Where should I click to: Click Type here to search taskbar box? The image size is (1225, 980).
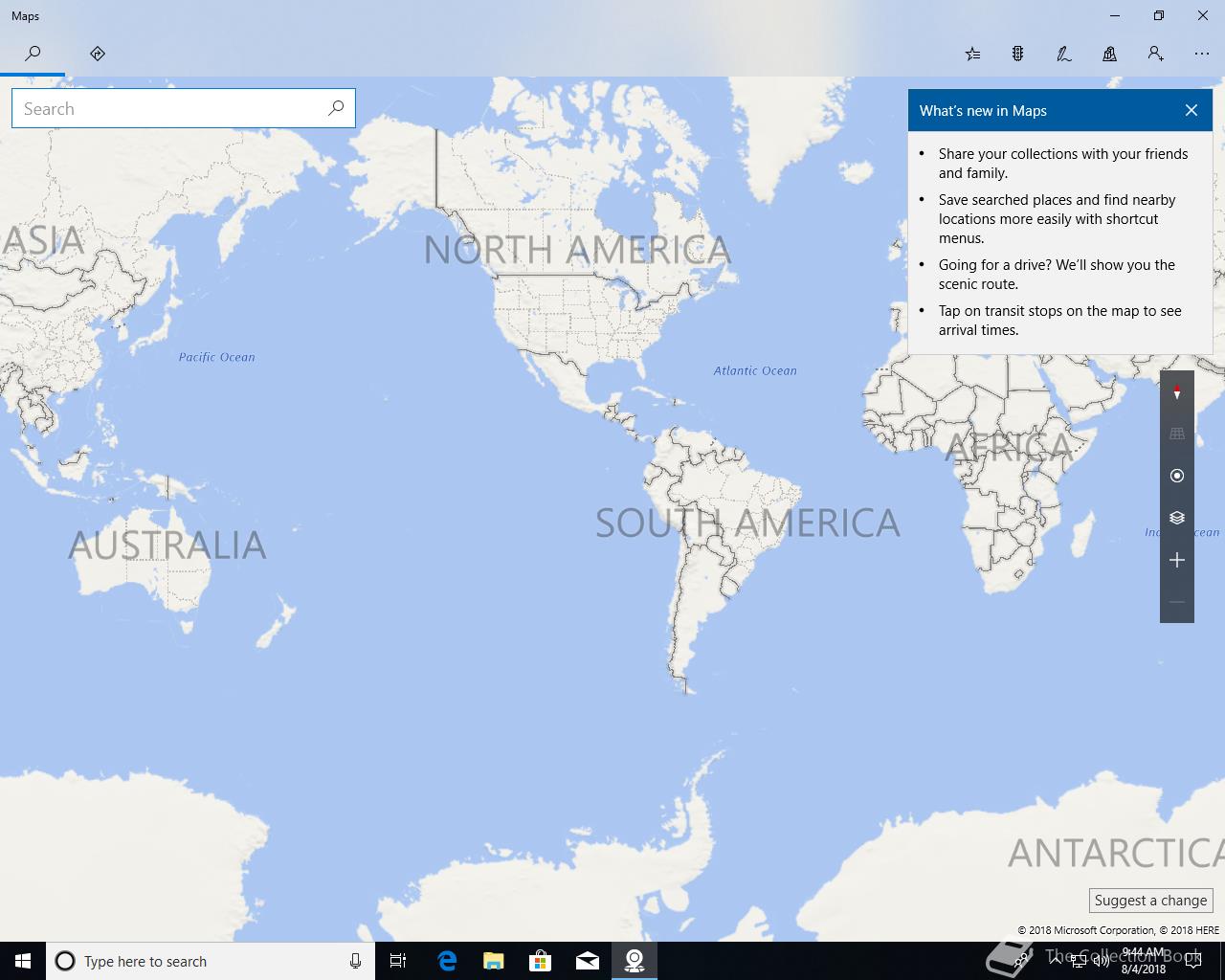(211, 961)
